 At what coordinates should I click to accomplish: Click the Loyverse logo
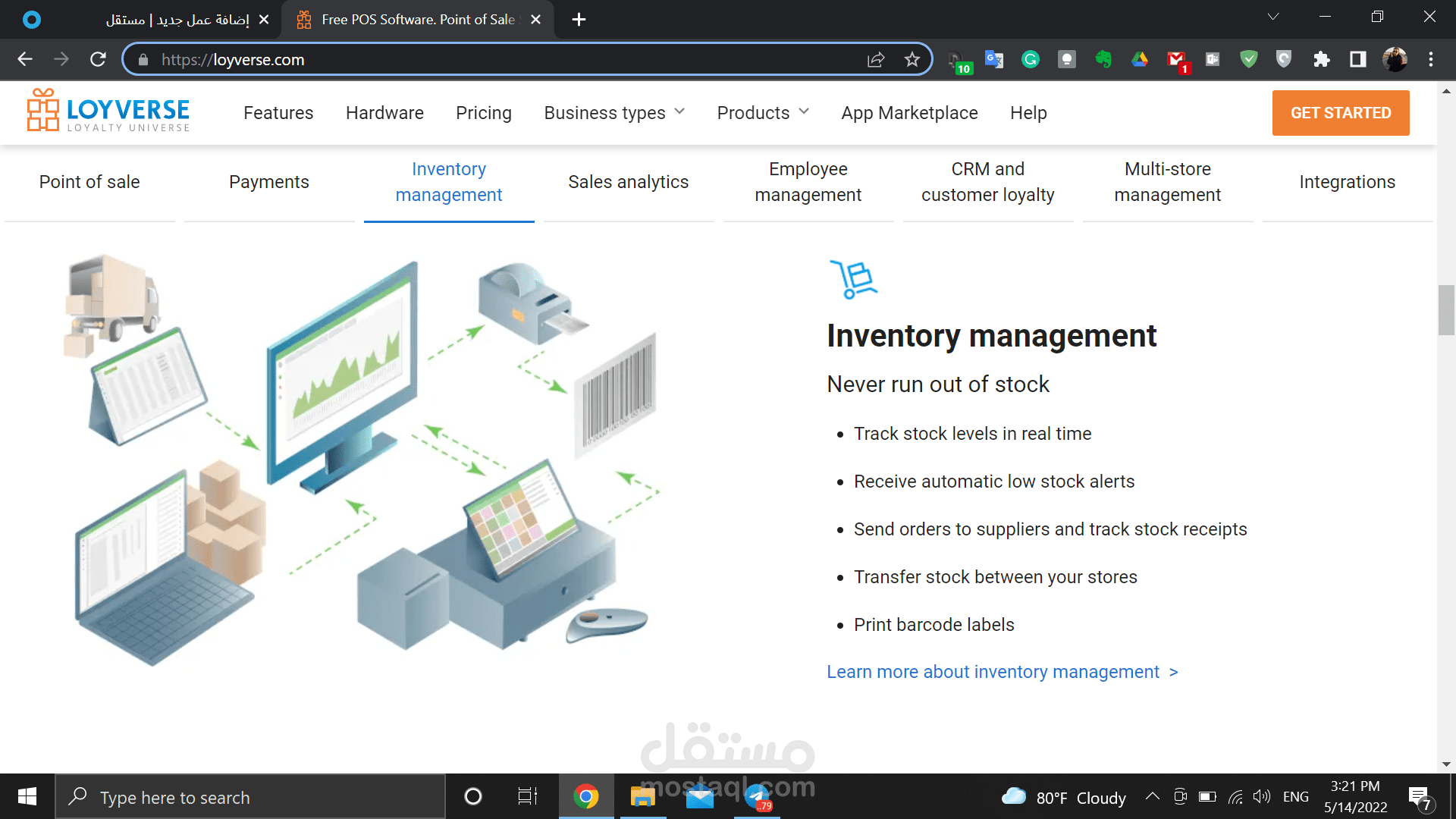(108, 112)
